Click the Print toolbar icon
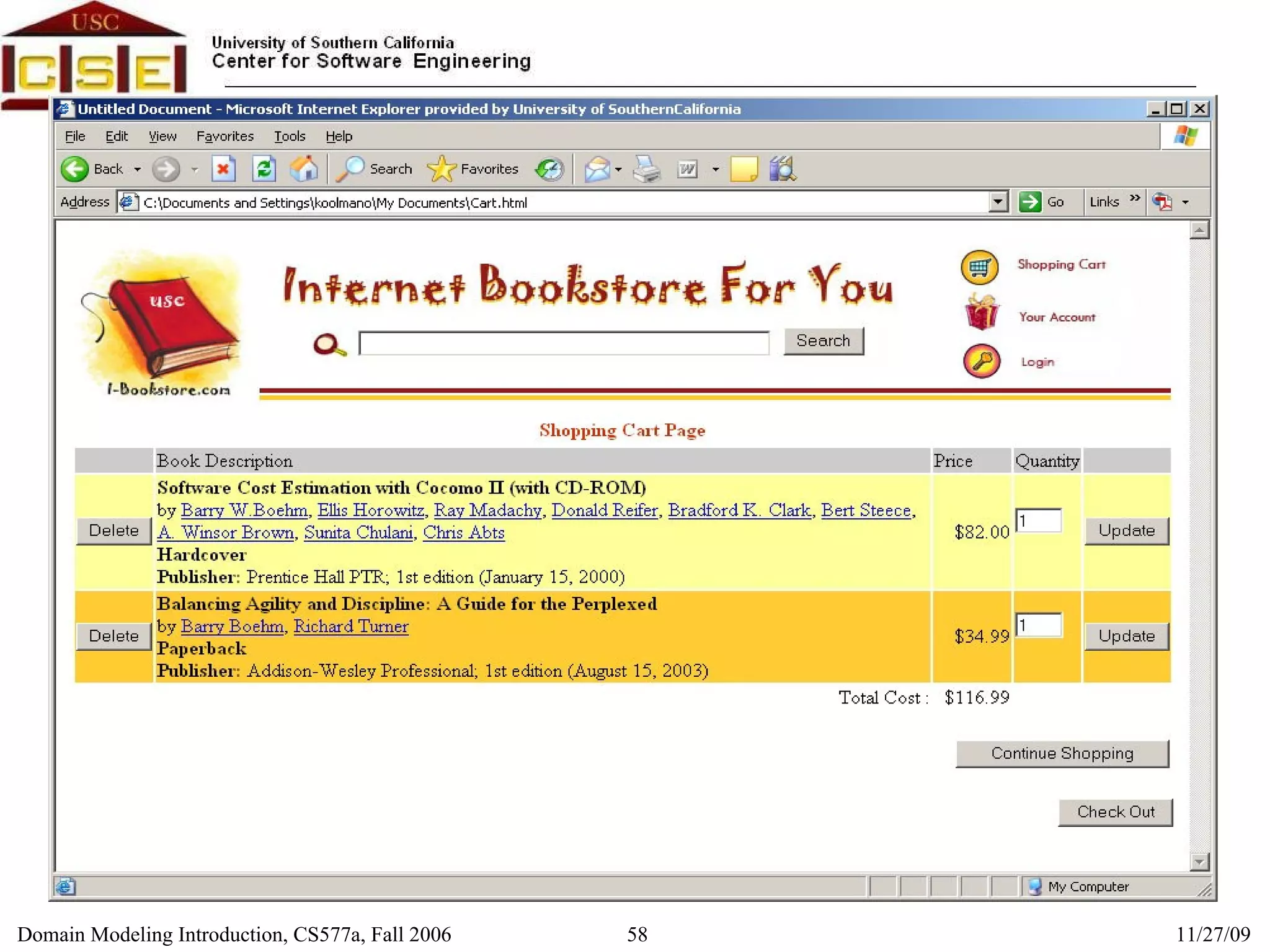 pyautogui.click(x=647, y=169)
